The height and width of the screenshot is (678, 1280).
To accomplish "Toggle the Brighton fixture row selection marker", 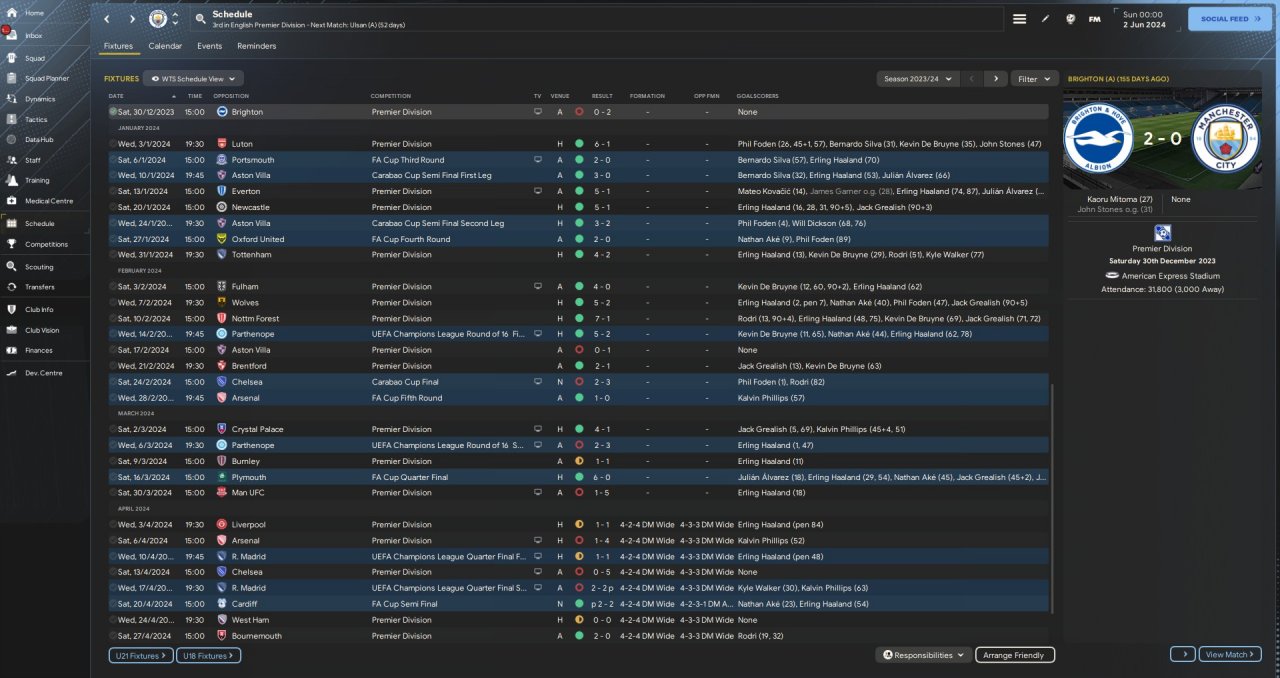I will point(113,112).
